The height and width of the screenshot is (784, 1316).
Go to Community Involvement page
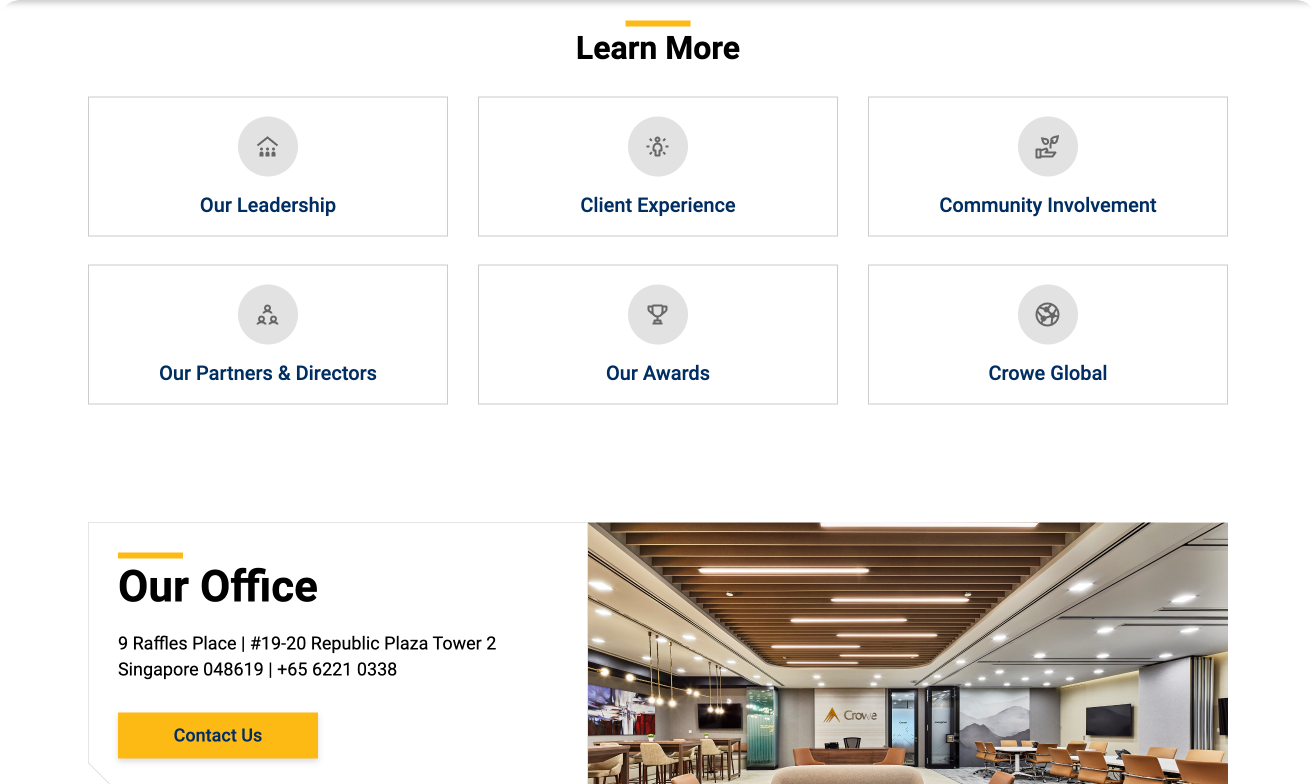pyautogui.click(x=1048, y=205)
